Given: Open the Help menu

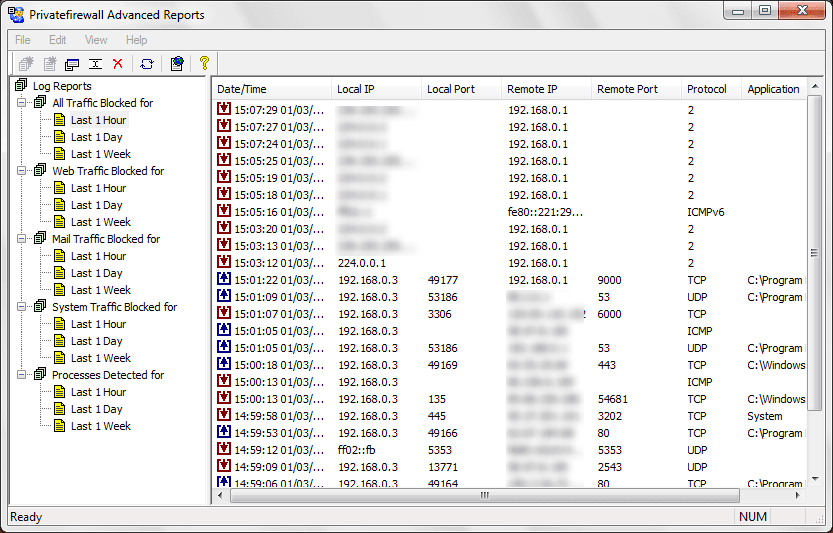Looking at the screenshot, I should click(x=136, y=40).
